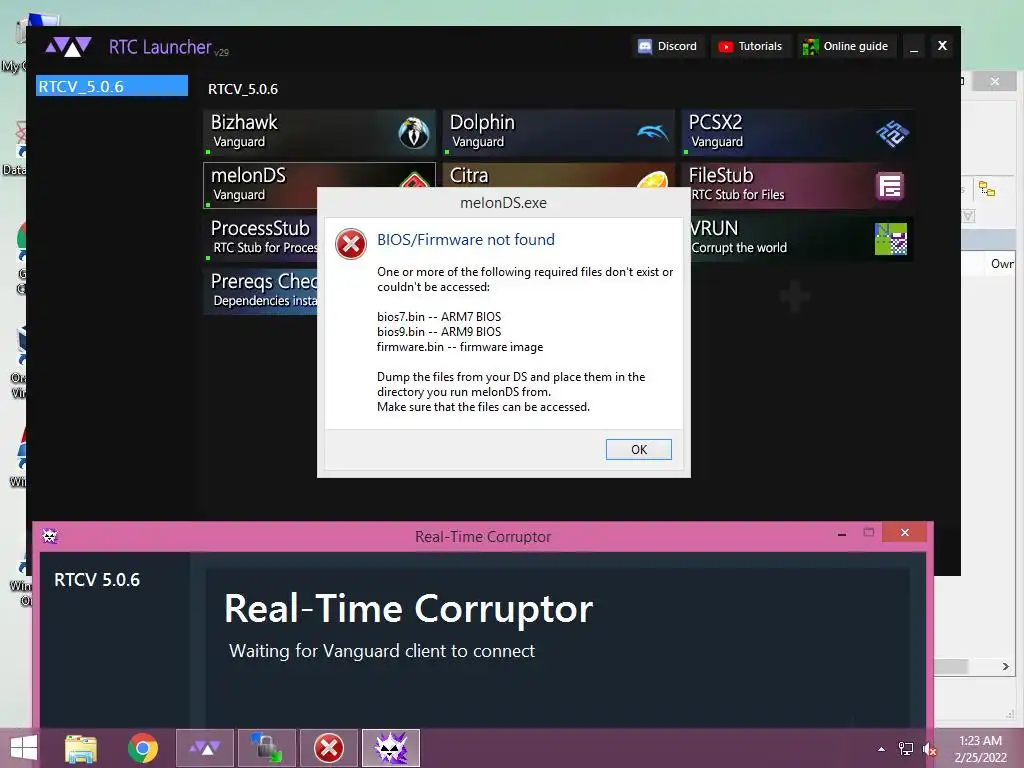Image resolution: width=1024 pixels, height=768 pixels.
Task: Open Google Chrome from the taskbar
Action: pos(143,748)
